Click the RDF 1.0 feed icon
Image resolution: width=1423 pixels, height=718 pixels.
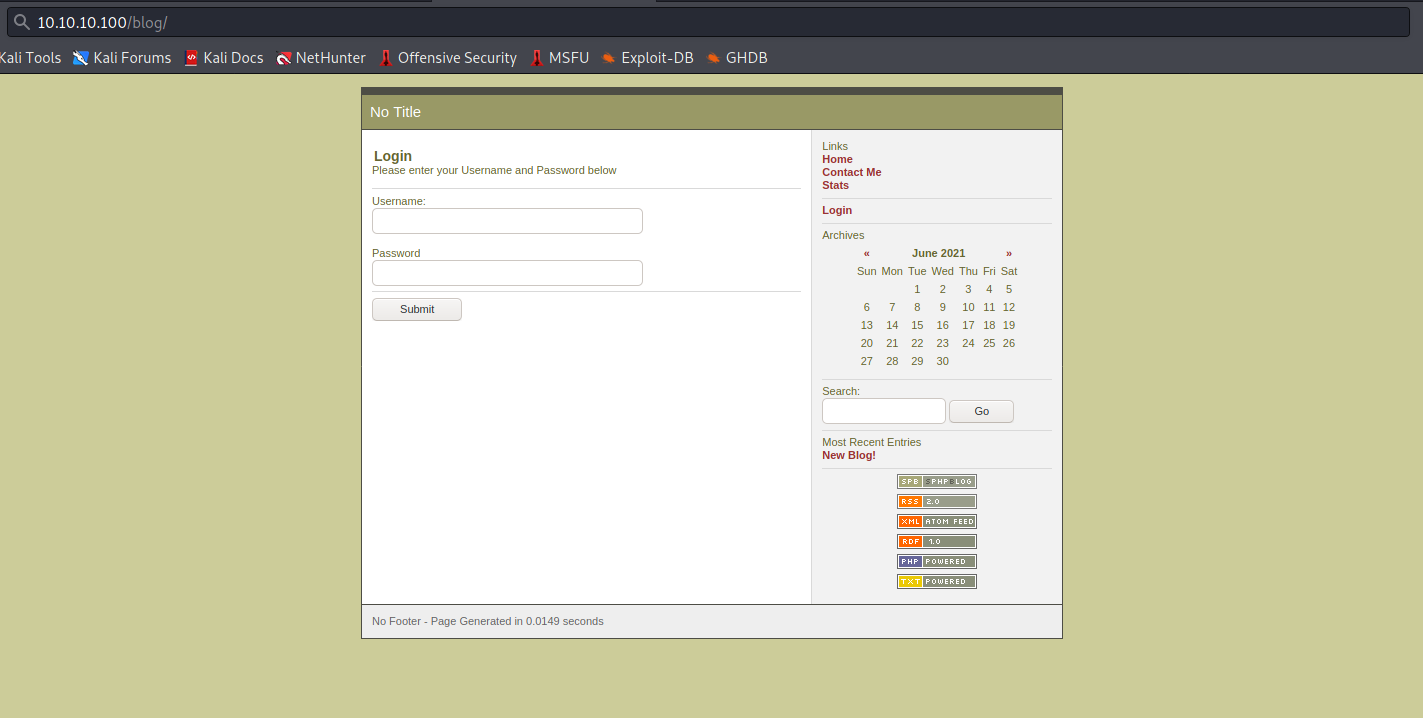click(937, 541)
